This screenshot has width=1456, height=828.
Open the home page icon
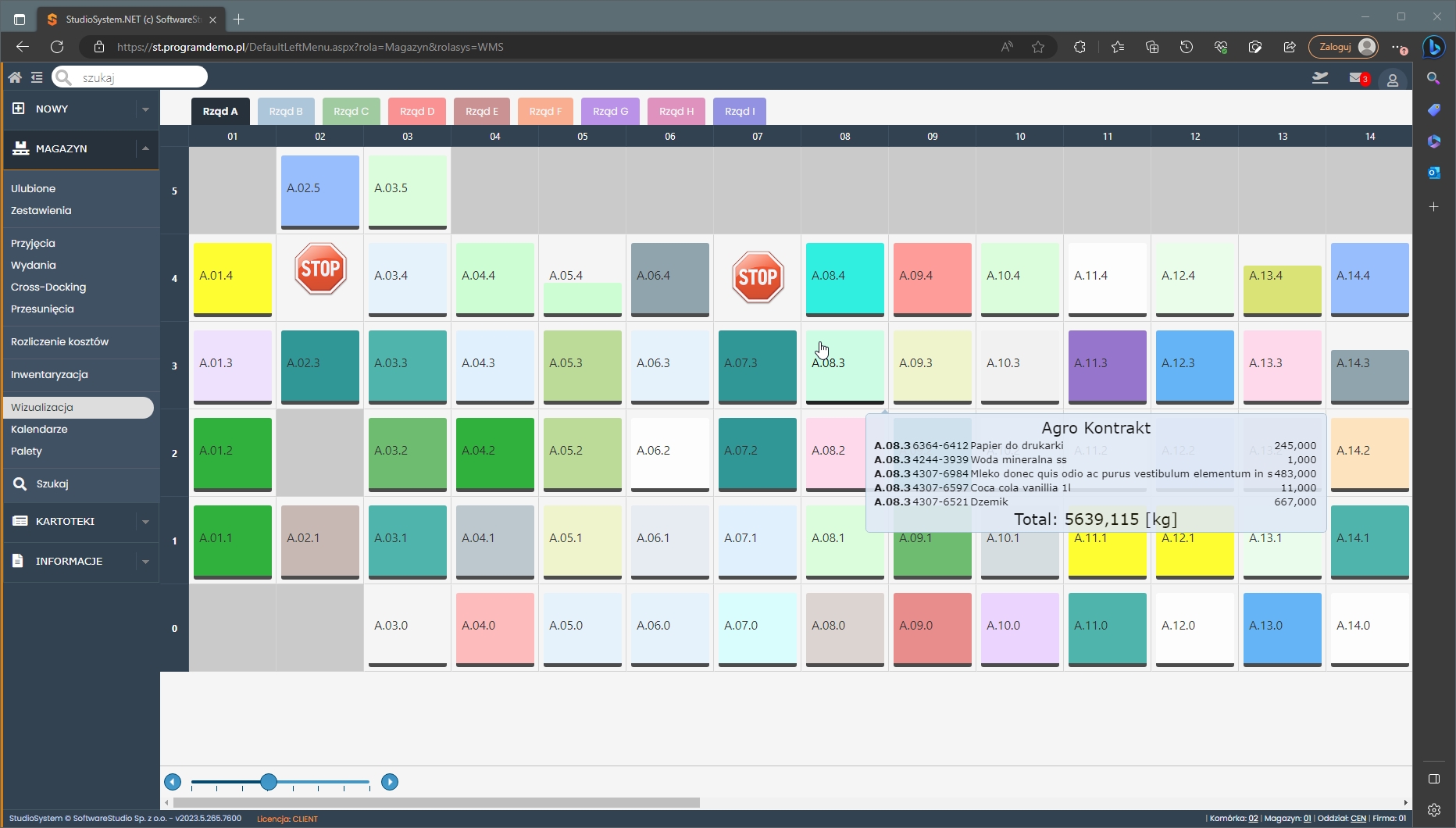click(x=15, y=77)
